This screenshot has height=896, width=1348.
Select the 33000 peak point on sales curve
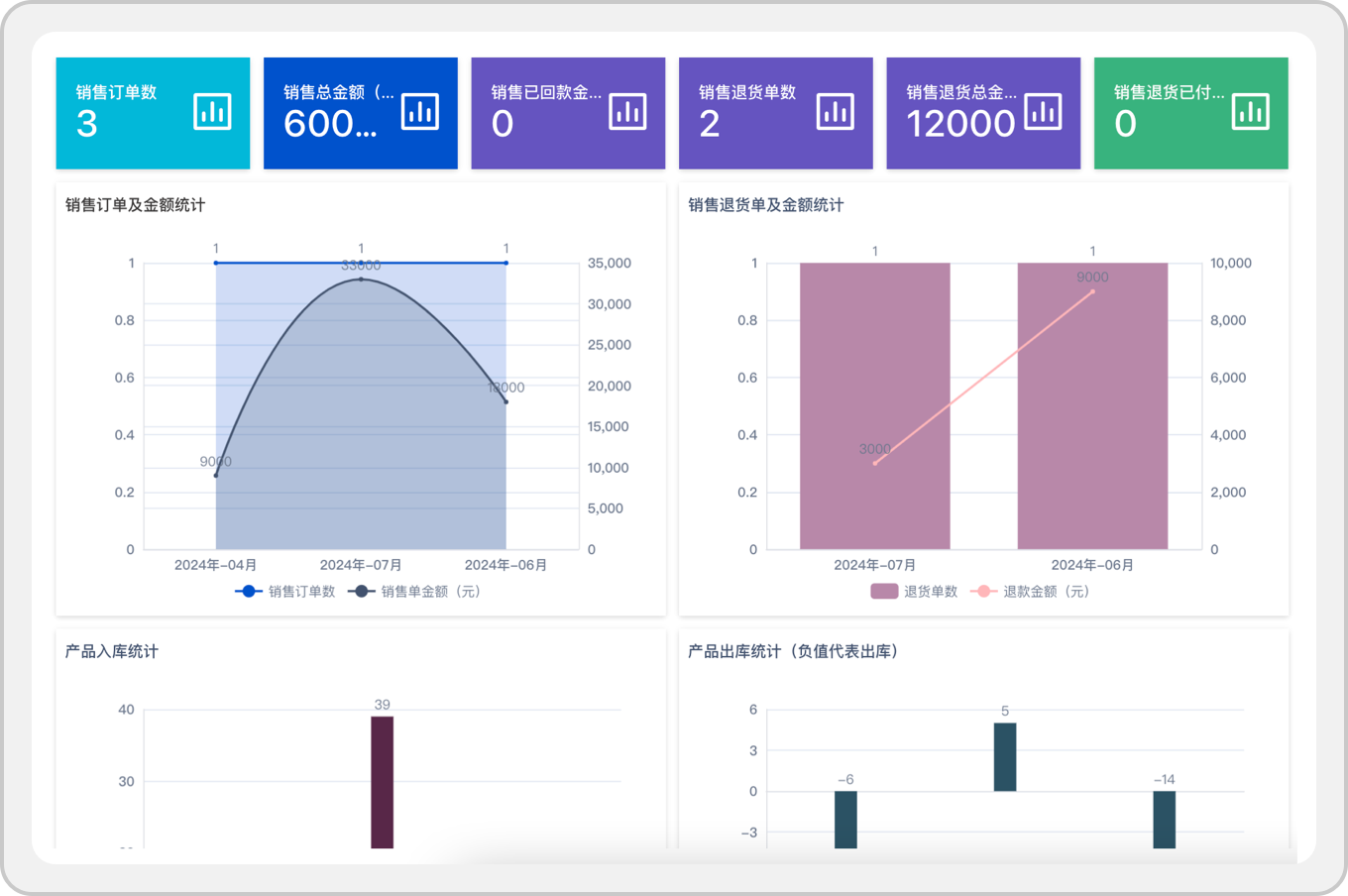coord(361,280)
